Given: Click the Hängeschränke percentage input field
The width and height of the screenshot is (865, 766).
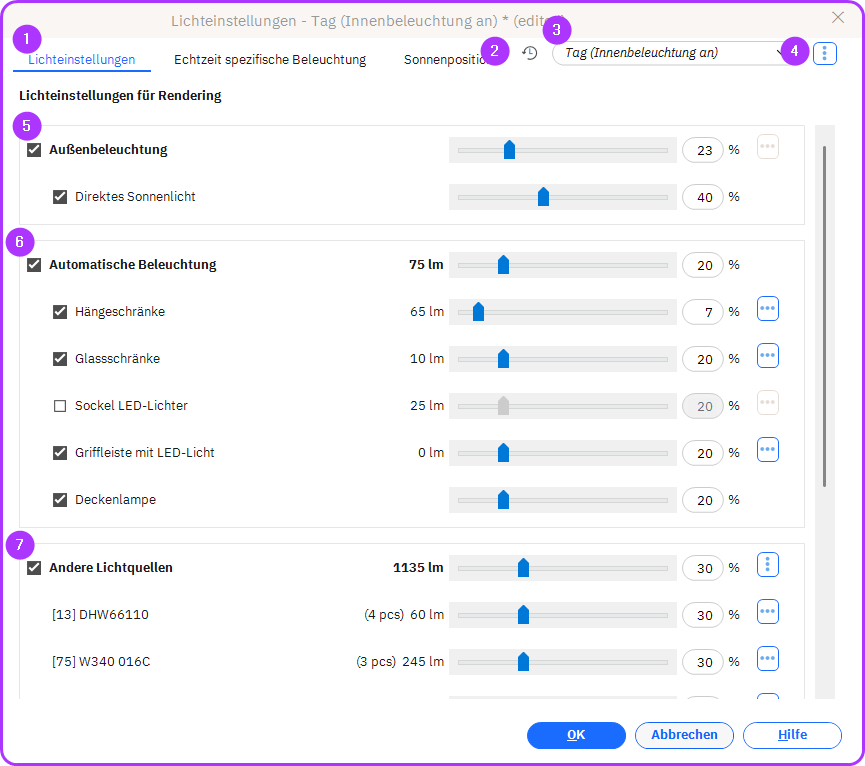Looking at the screenshot, I should pos(702,312).
